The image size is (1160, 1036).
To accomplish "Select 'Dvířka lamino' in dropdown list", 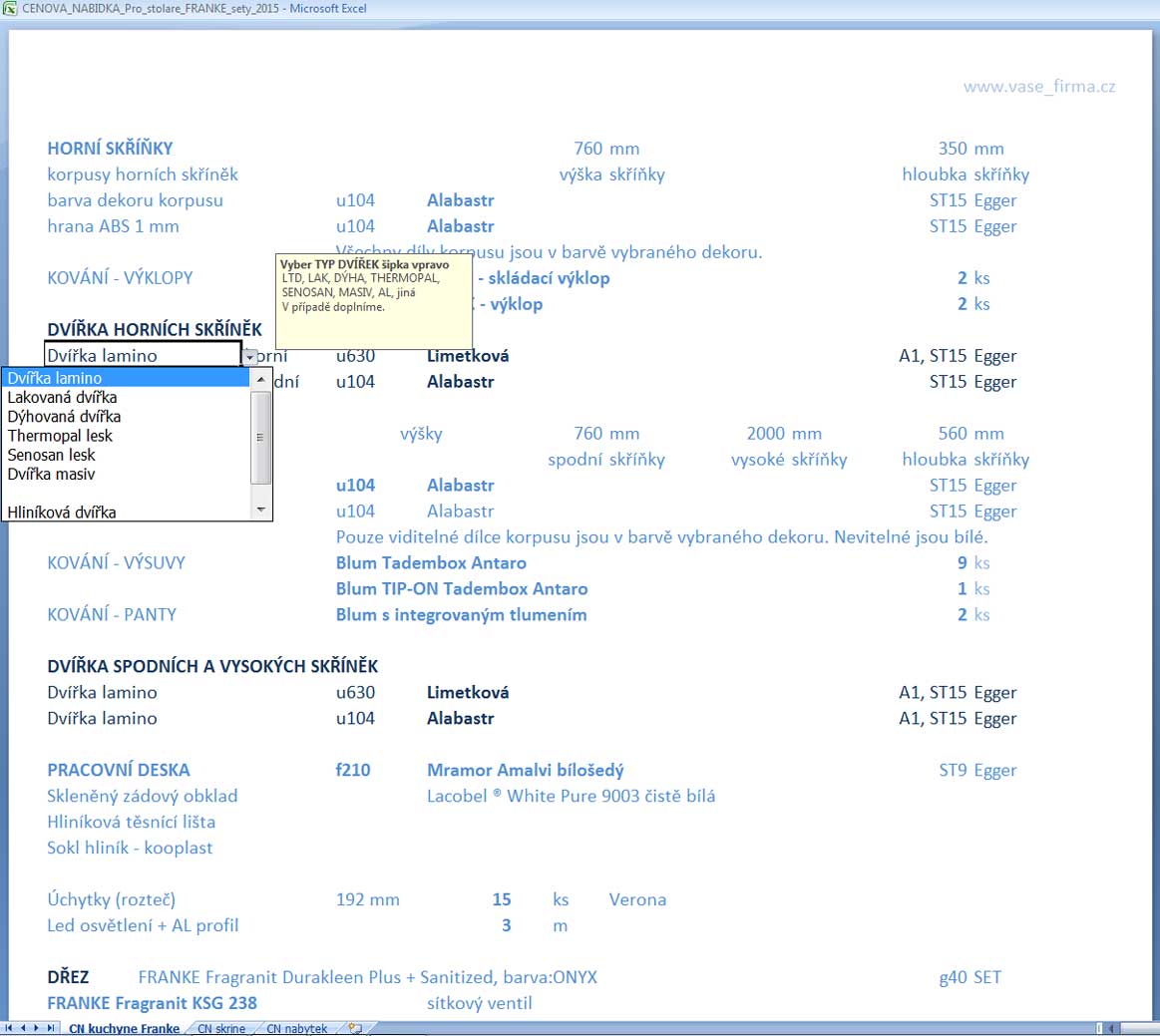I will [126, 378].
